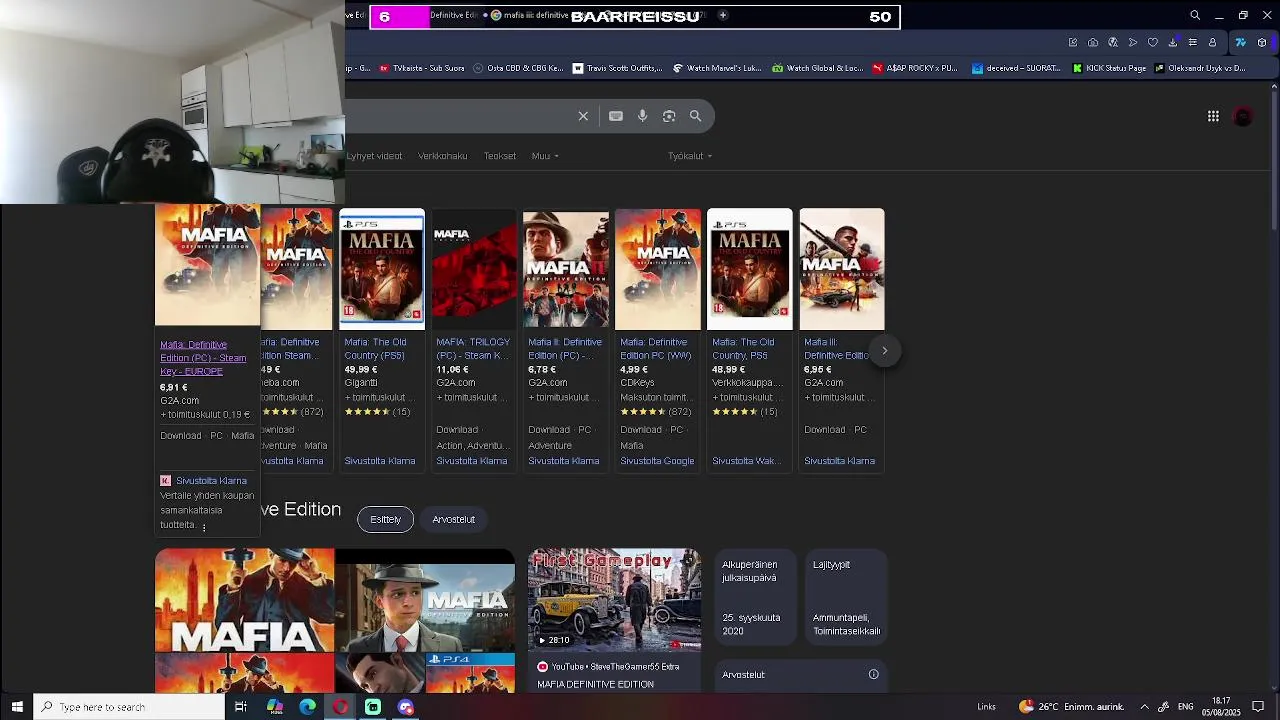Open the taskbar clock showing 18.17
The height and width of the screenshot is (720, 1280).
tap(1220, 707)
